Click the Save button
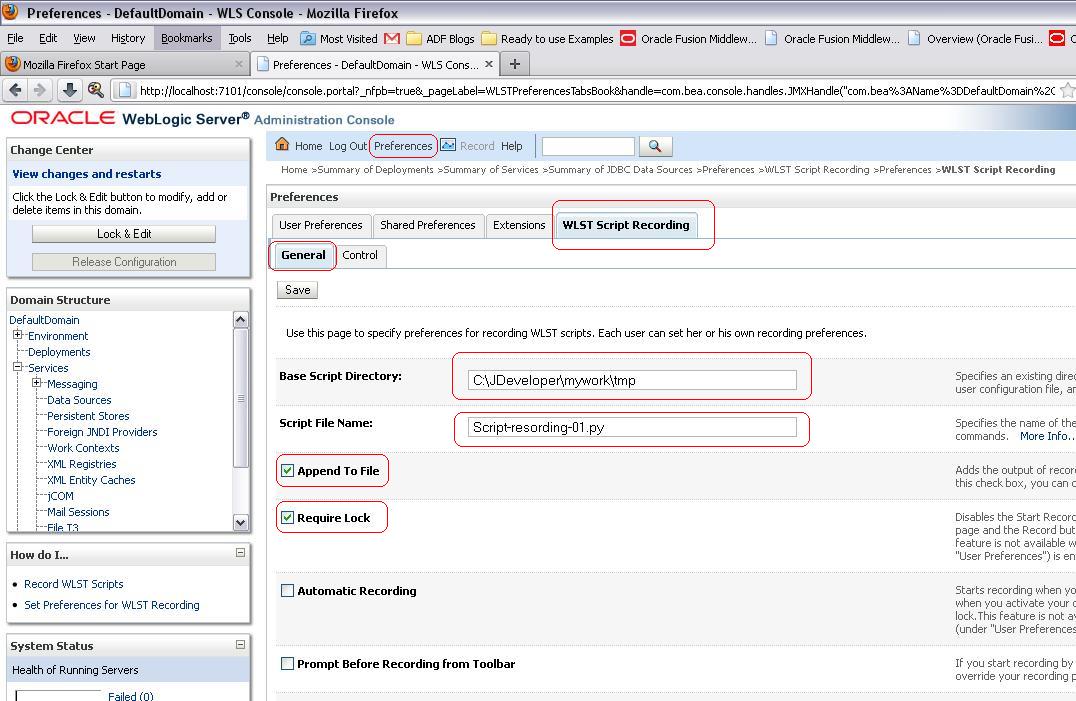1076x701 pixels. pos(297,290)
